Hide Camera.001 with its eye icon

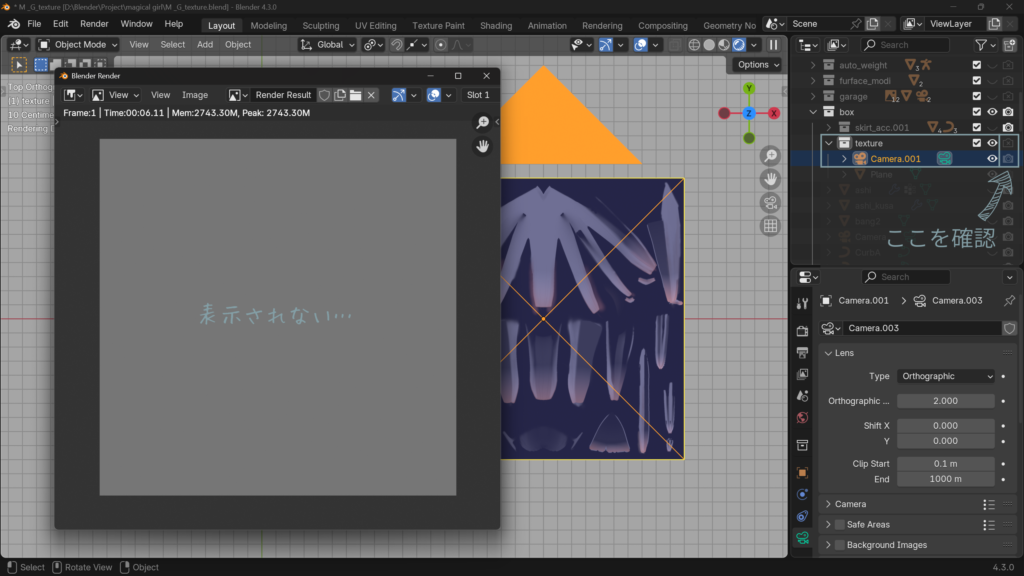pyautogui.click(x=992, y=159)
